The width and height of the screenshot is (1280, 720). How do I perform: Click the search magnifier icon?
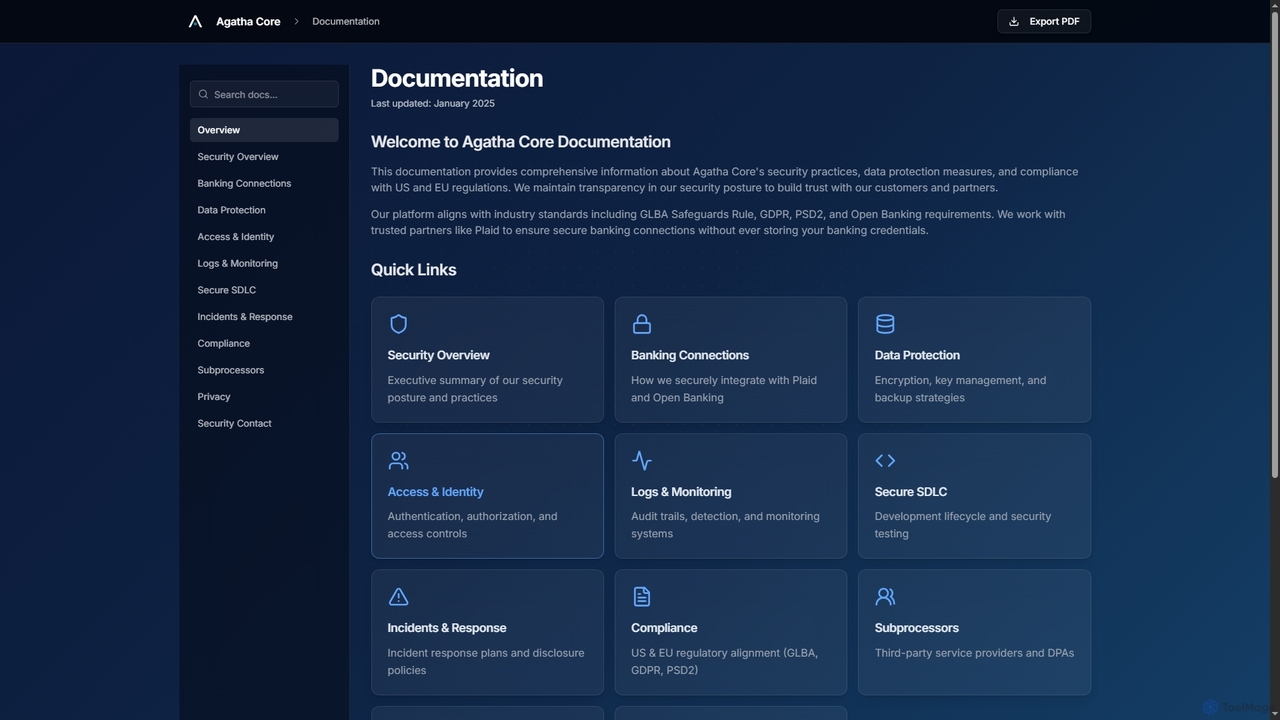[x=204, y=94]
